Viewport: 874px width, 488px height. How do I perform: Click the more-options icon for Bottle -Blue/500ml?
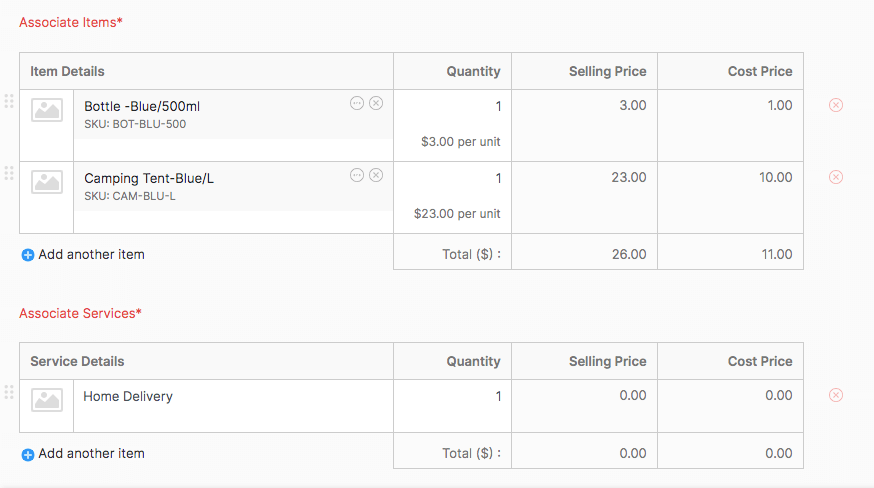click(x=357, y=103)
